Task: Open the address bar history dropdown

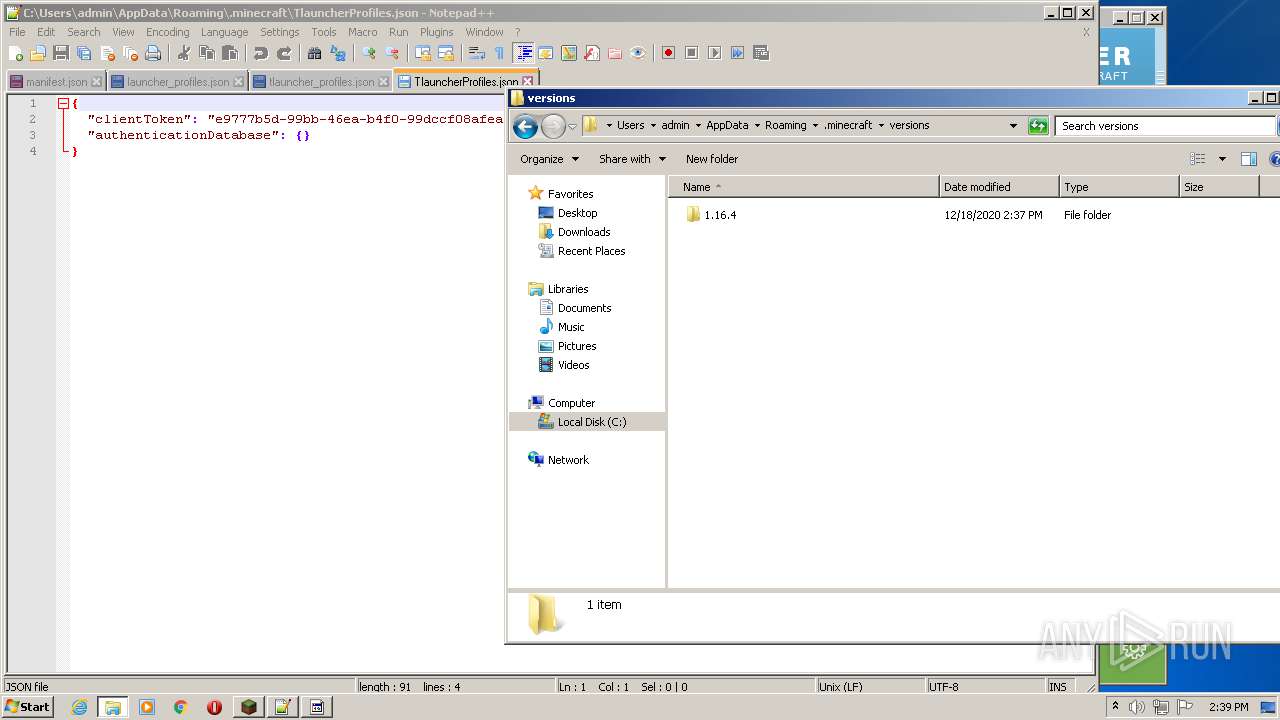Action: click(1013, 126)
